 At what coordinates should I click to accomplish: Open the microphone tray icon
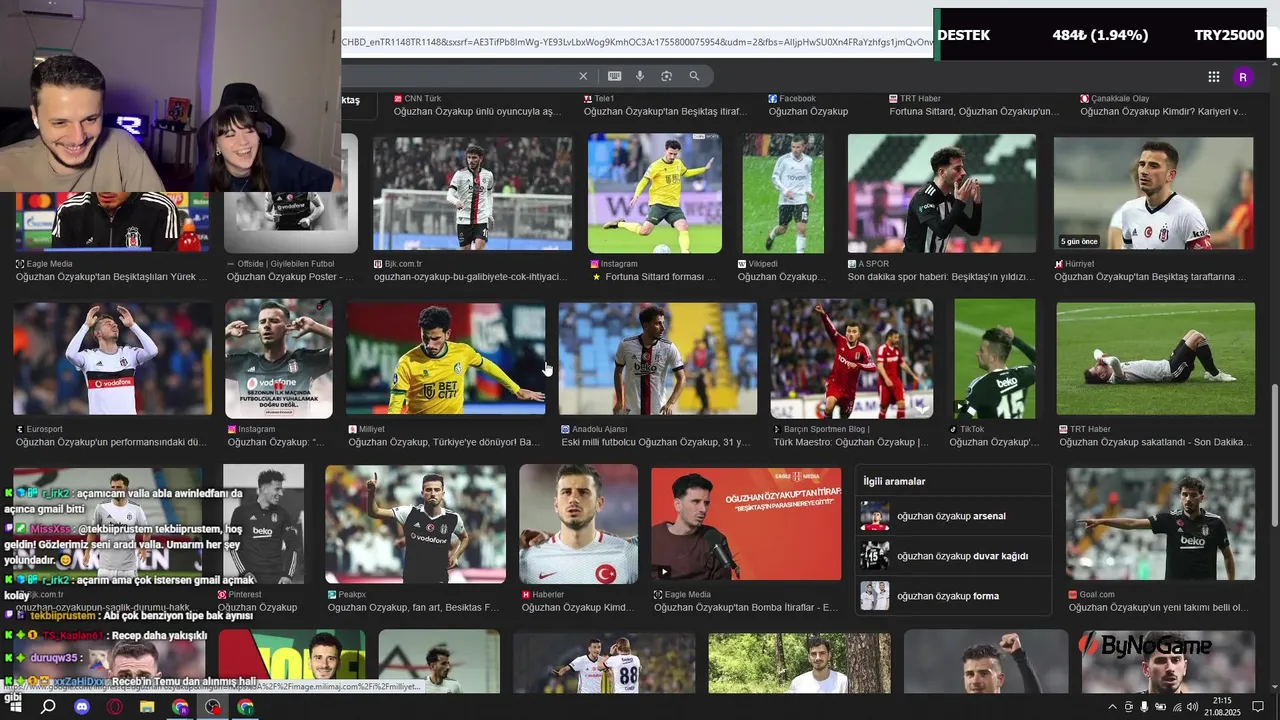pyautogui.click(x=1145, y=707)
